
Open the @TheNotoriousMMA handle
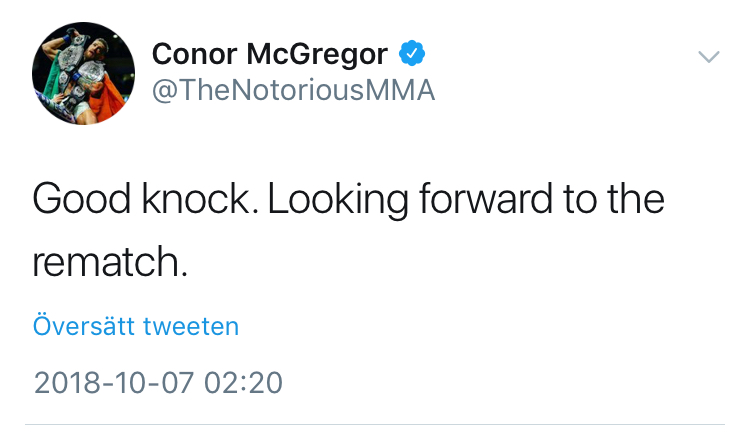(x=293, y=90)
